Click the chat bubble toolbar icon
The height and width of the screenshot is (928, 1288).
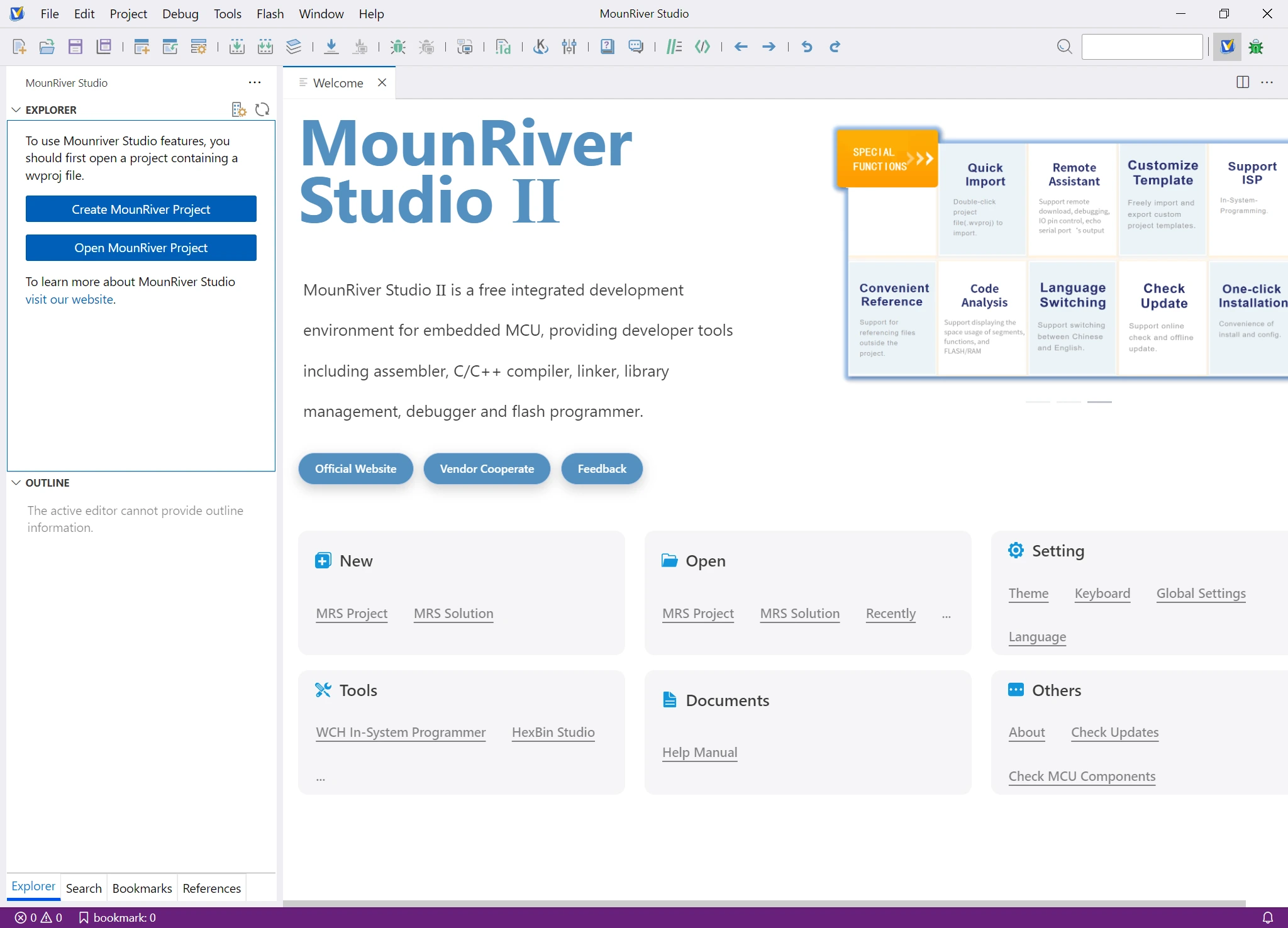click(x=636, y=47)
